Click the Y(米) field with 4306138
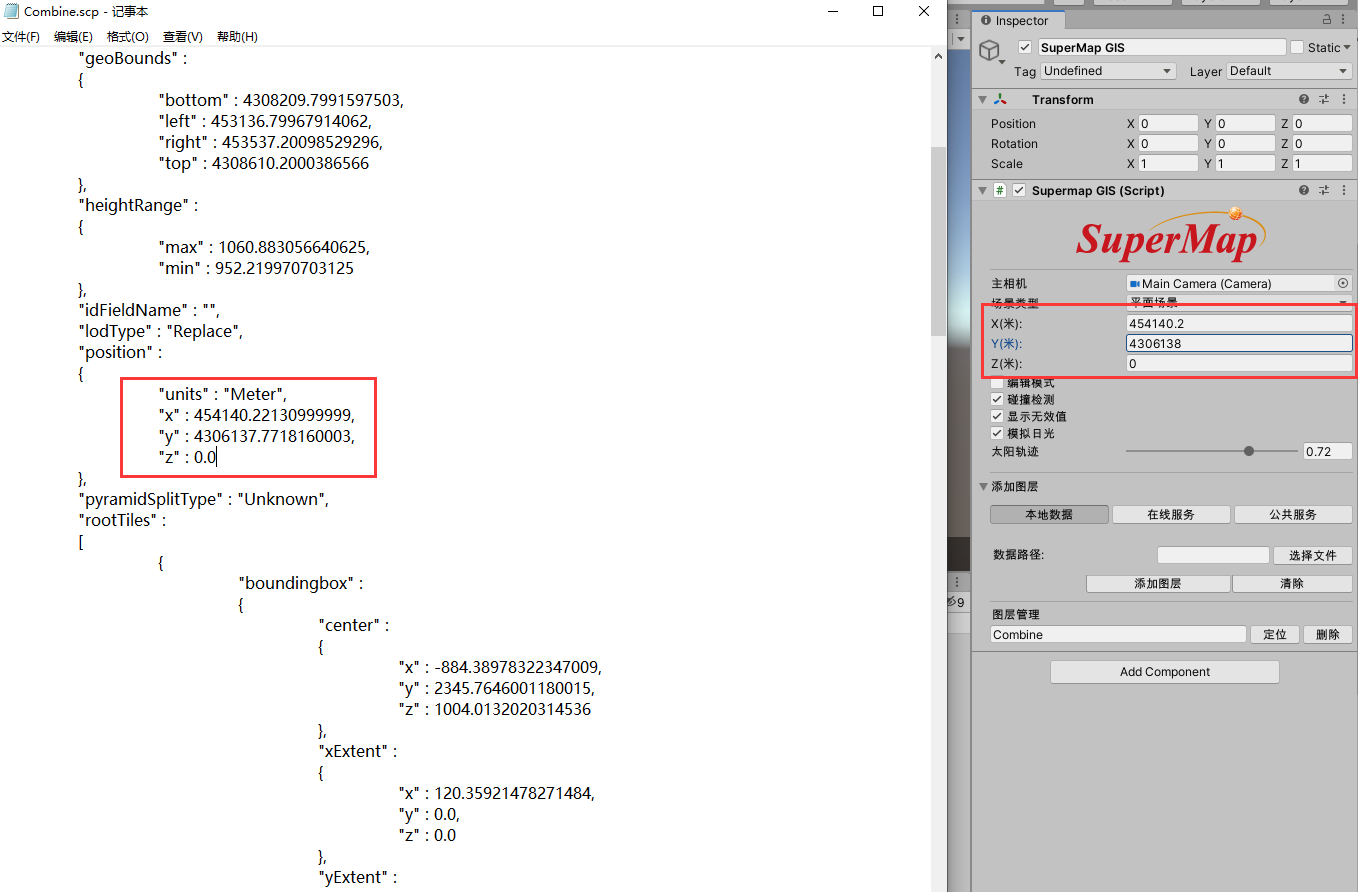 pyautogui.click(x=1239, y=343)
